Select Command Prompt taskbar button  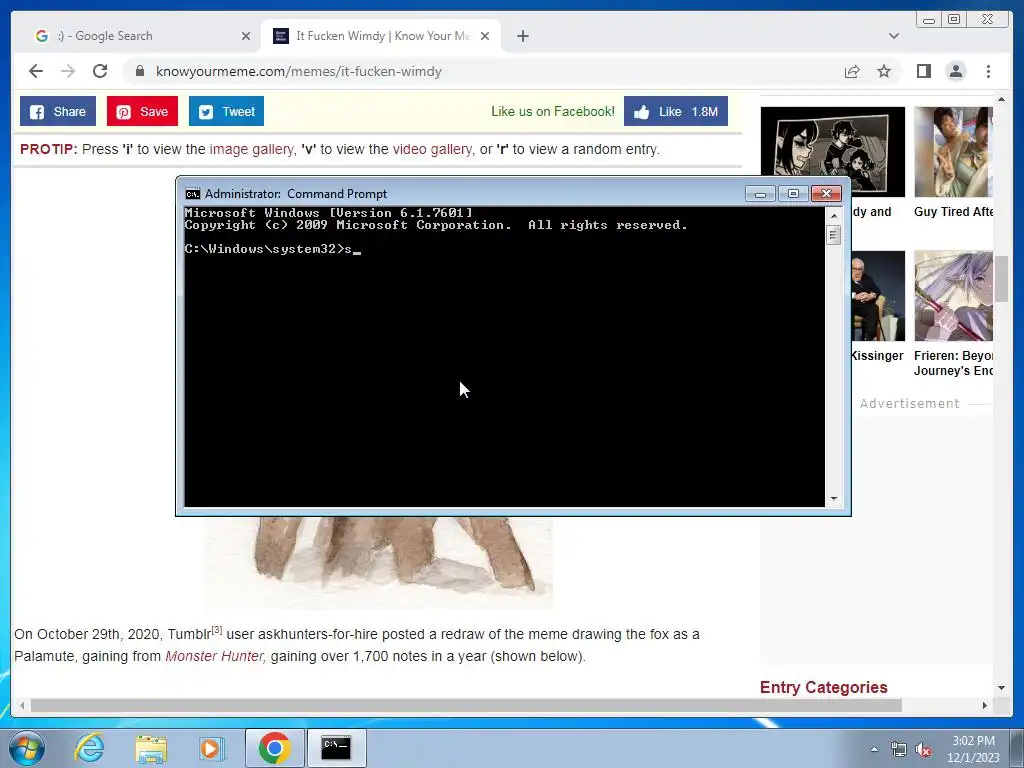(336, 748)
